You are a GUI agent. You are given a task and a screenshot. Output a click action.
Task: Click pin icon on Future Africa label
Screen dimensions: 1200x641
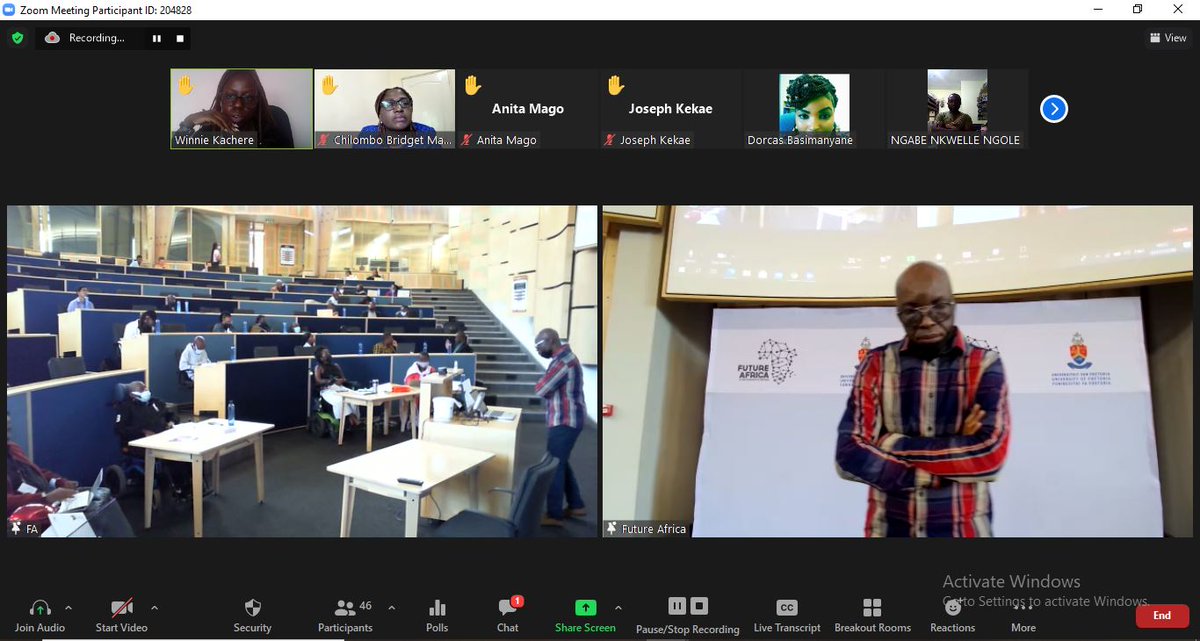611,528
